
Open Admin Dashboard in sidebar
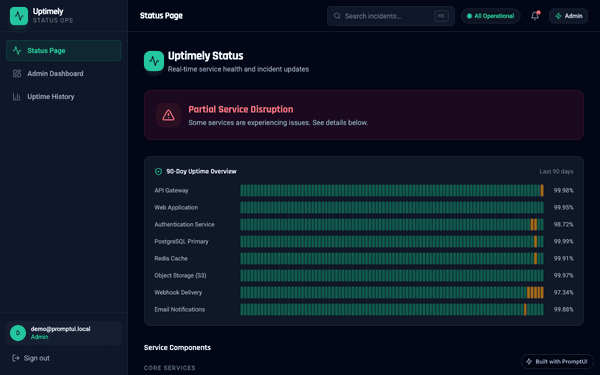(64, 73)
